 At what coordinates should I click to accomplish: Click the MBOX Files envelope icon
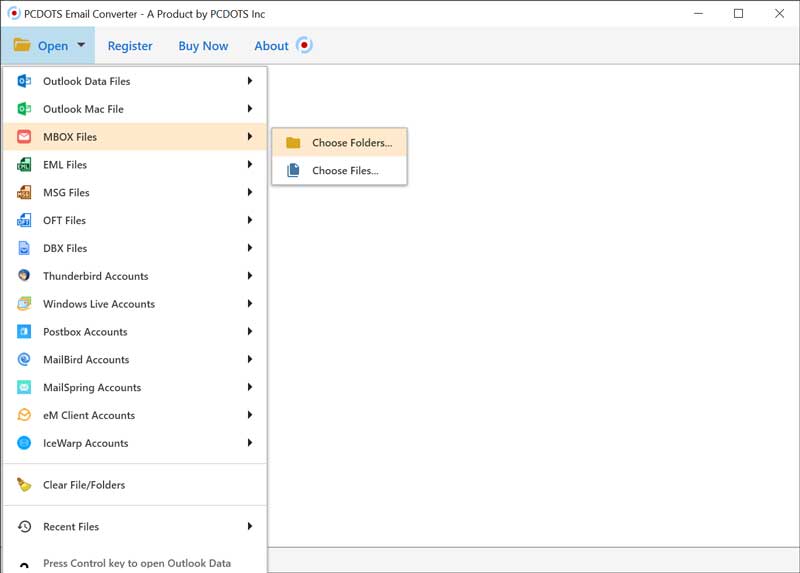pyautogui.click(x=24, y=137)
